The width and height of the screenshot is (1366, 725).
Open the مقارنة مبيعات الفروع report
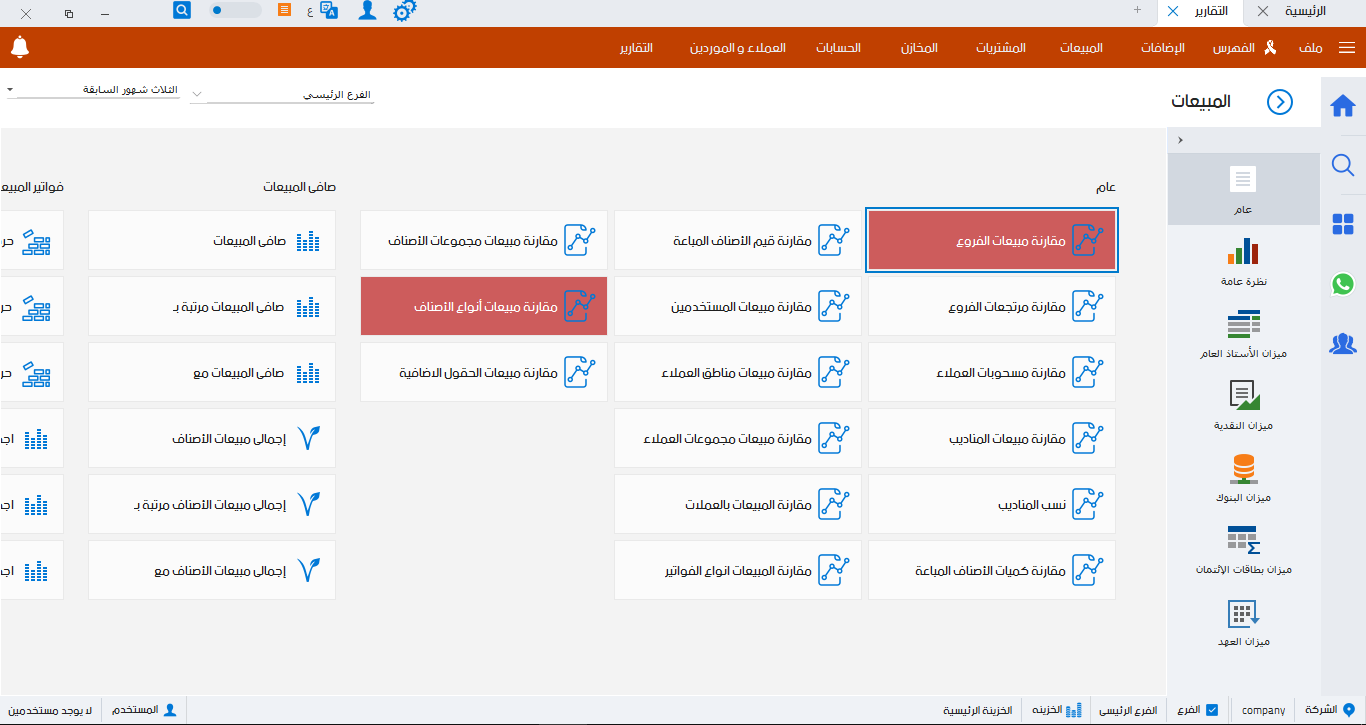click(x=991, y=240)
